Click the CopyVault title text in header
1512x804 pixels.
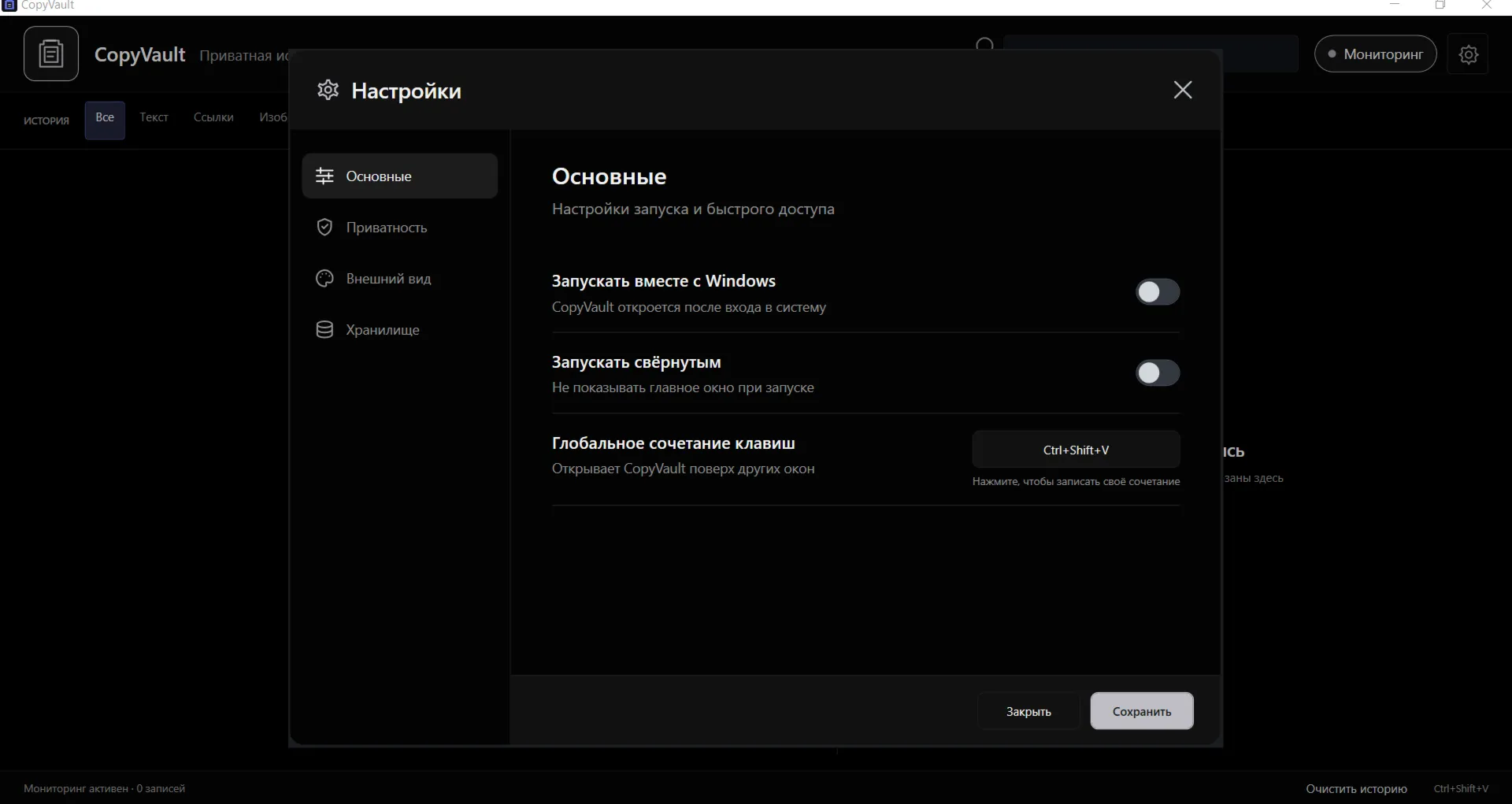coord(139,54)
